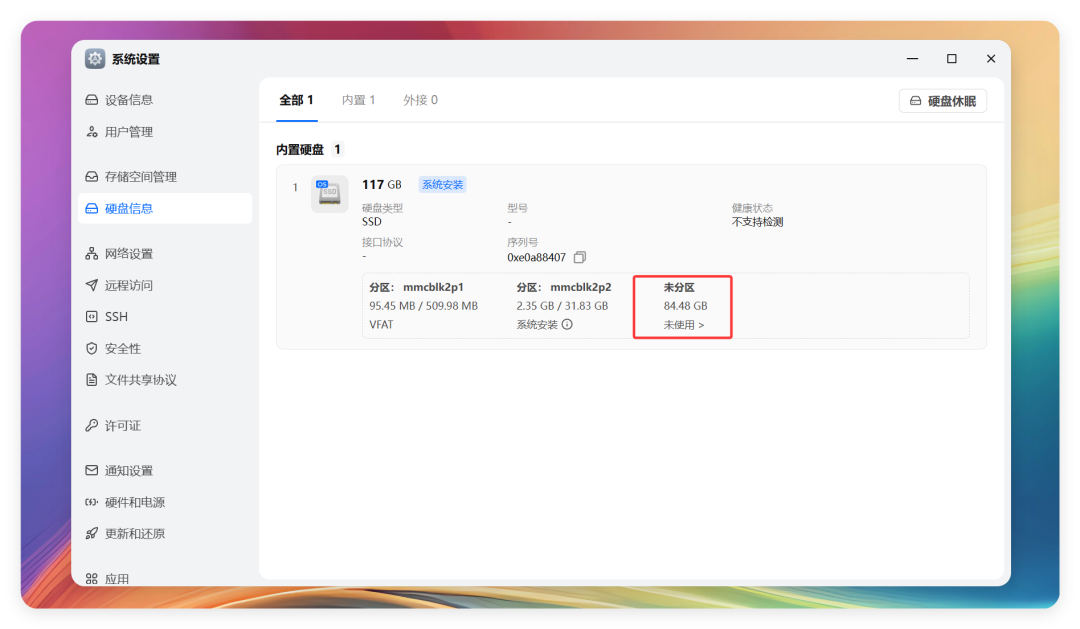
Task: Open 许可证 in the sidebar
Action: tap(165, 425)
